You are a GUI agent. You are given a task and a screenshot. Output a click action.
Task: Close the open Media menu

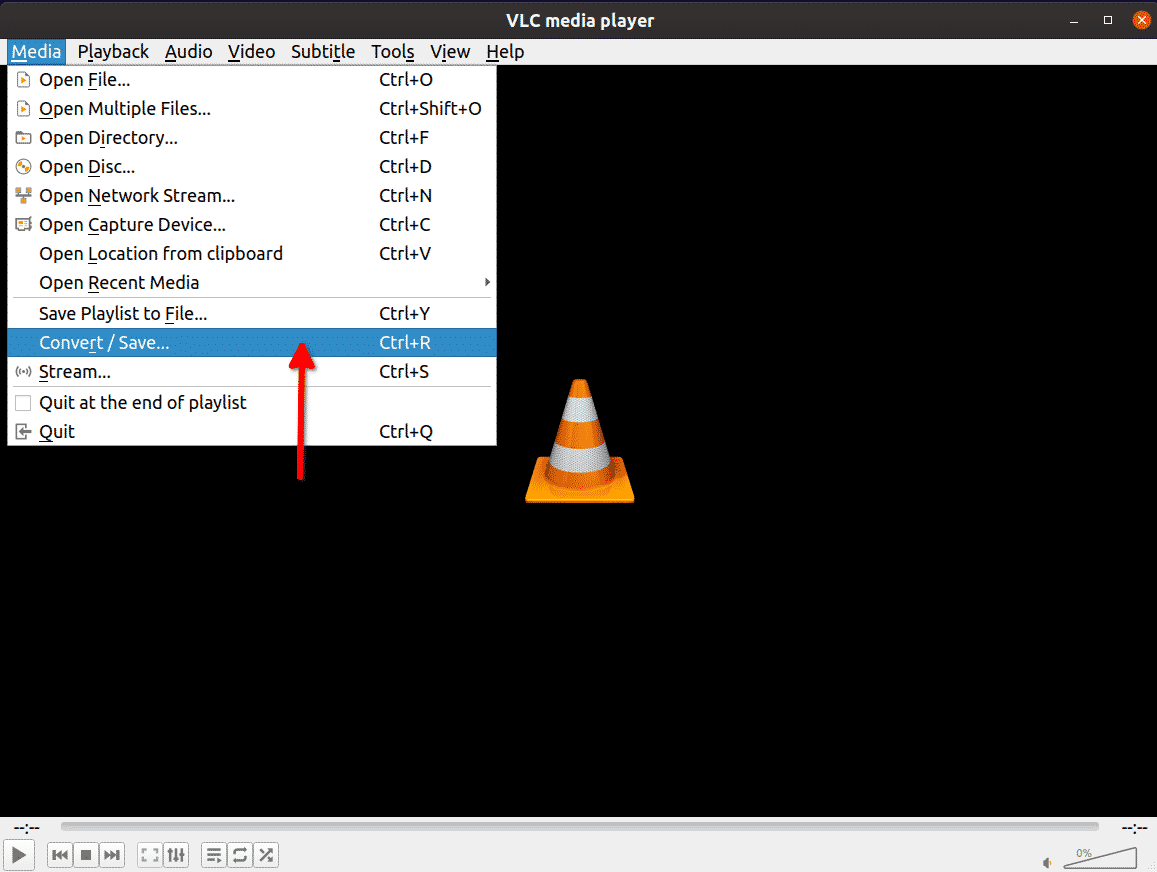36,52
